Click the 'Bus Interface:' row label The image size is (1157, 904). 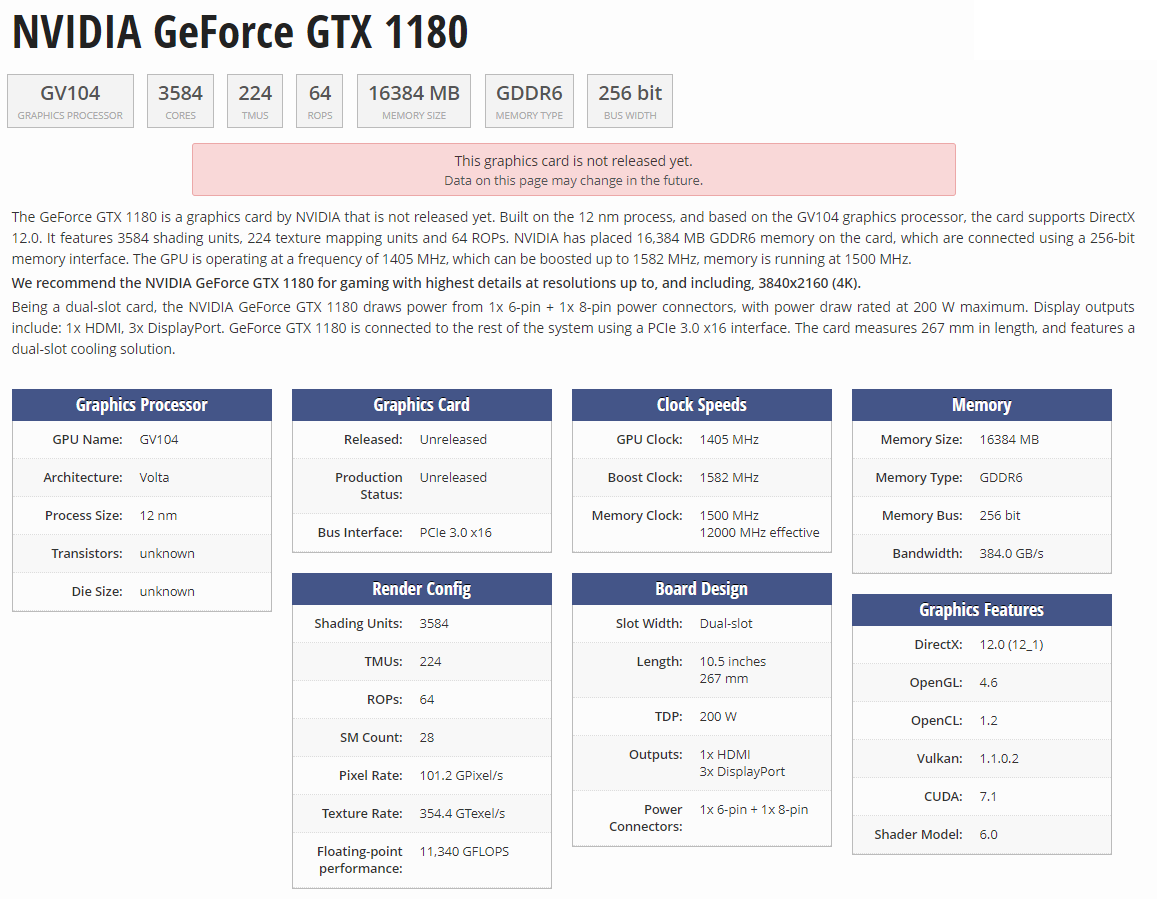360,533
